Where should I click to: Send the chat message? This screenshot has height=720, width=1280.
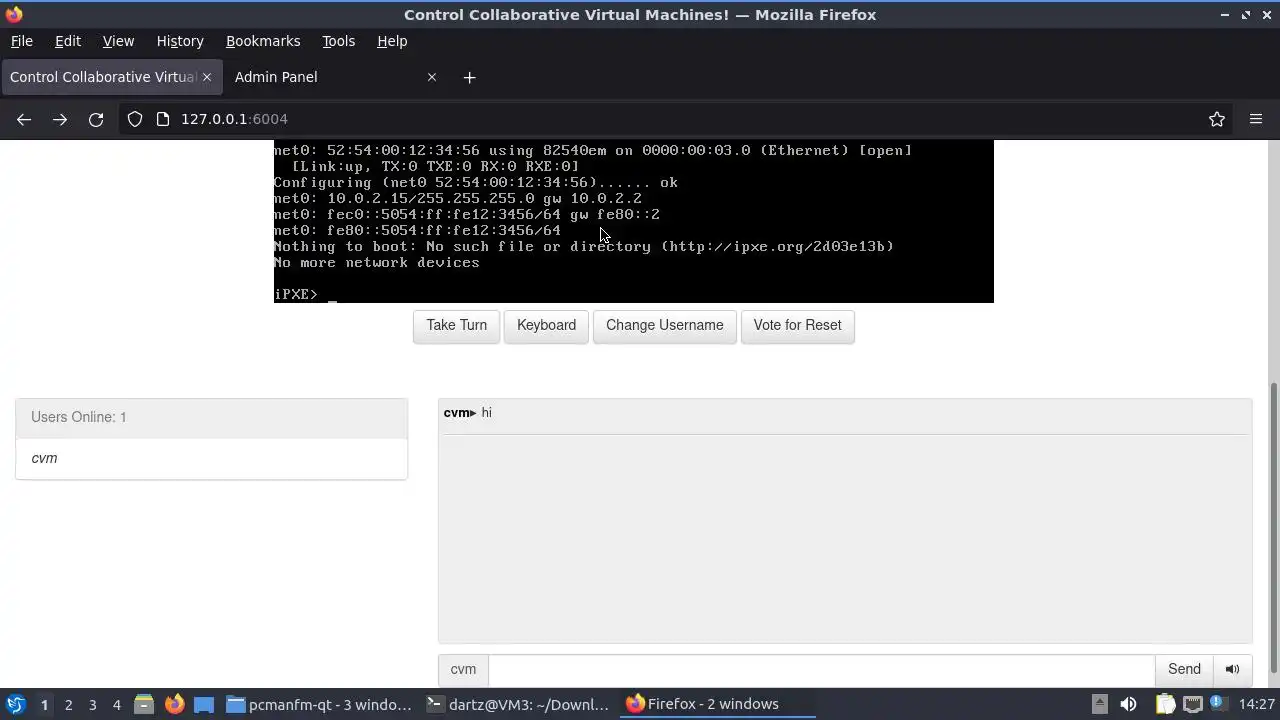click(1184, 670)
